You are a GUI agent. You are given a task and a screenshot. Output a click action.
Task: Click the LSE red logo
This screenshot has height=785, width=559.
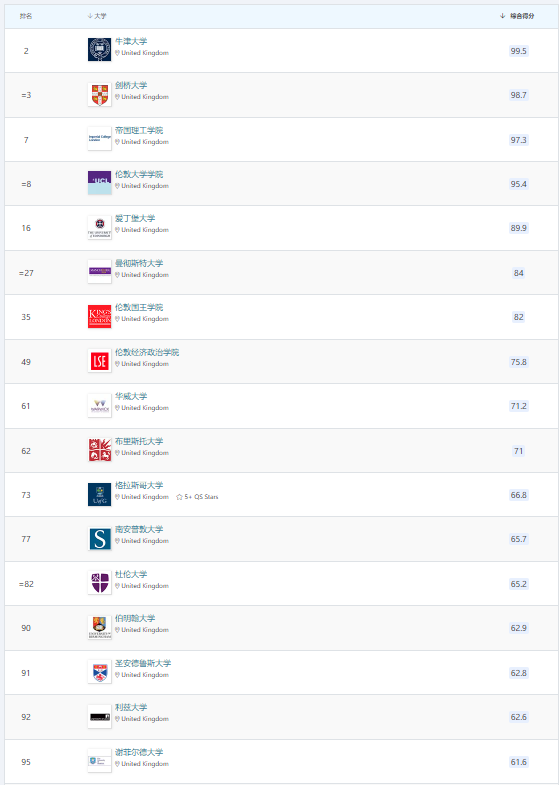[100, 361]
